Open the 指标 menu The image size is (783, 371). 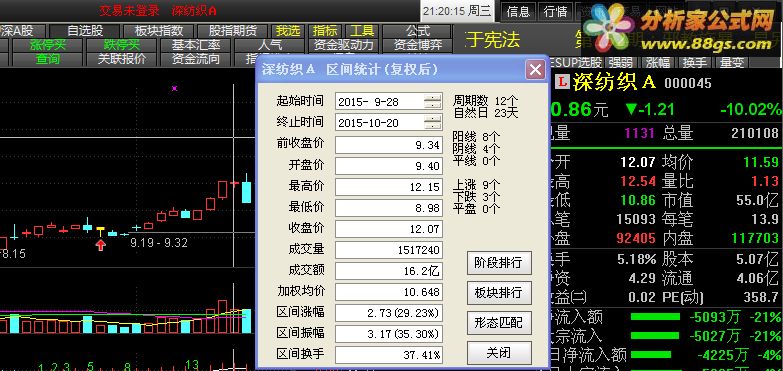tap(325, 31)
